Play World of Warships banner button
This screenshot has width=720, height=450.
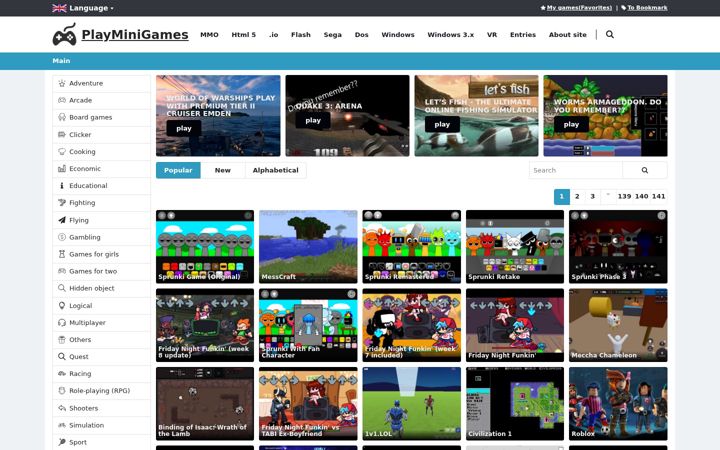pos(184,128)
